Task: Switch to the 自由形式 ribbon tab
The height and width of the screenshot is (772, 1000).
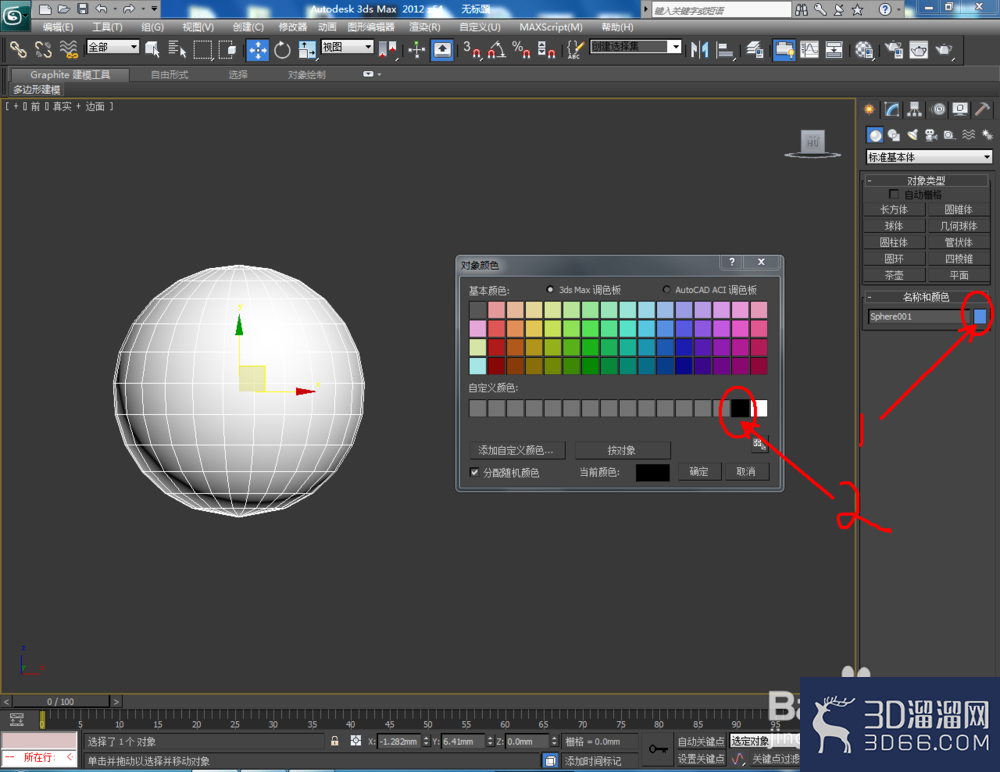Action: pos(169,75)
